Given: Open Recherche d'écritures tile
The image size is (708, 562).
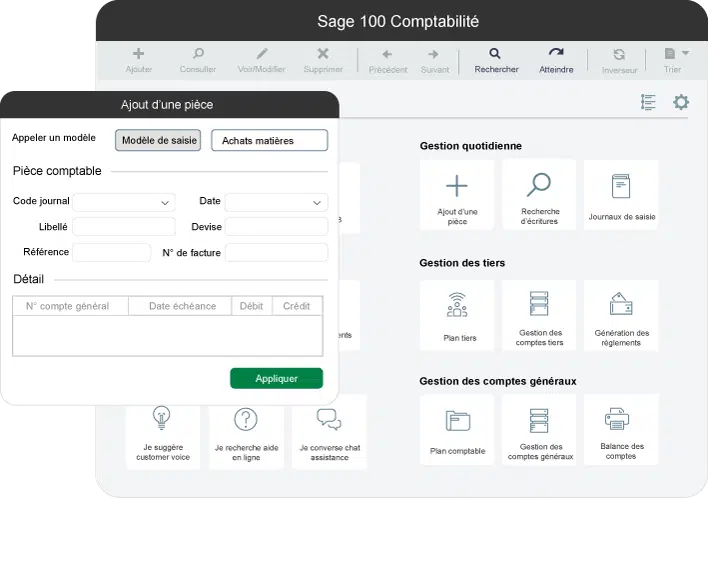Looking at the screenshot, I should [539, 195].
